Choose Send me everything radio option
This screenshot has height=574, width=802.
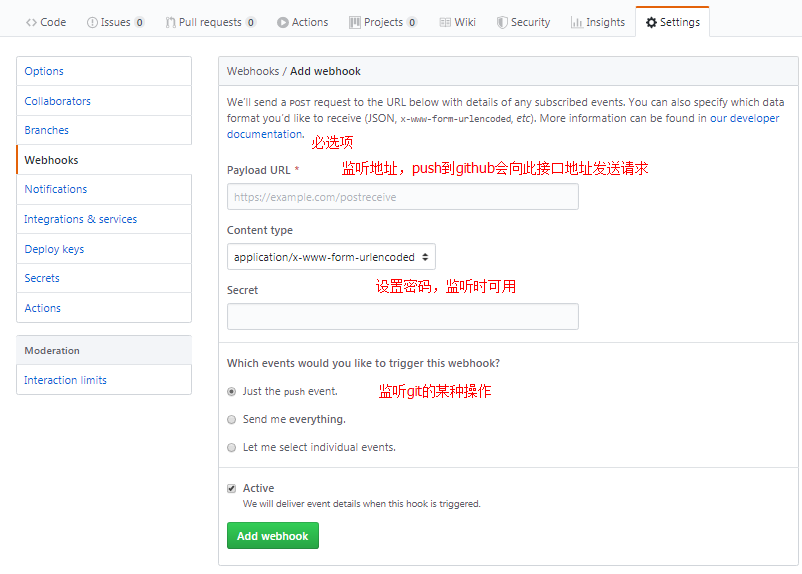click(232, 420)
